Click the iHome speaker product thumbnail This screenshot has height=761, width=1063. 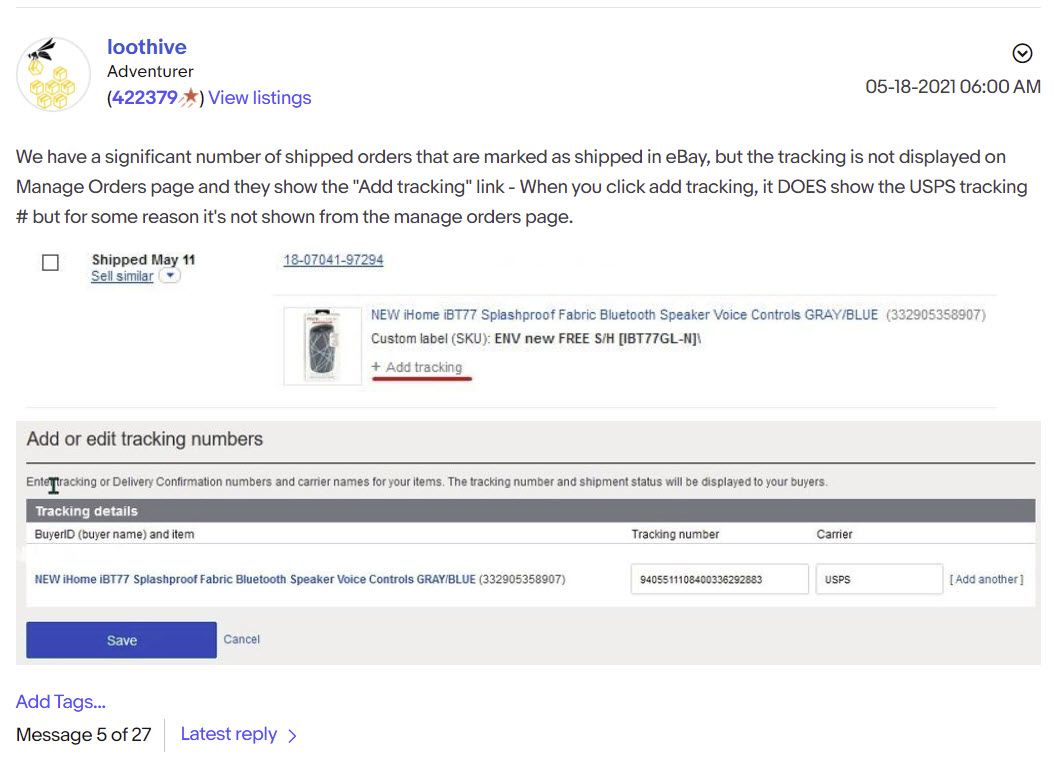click(x=323, y=346)
